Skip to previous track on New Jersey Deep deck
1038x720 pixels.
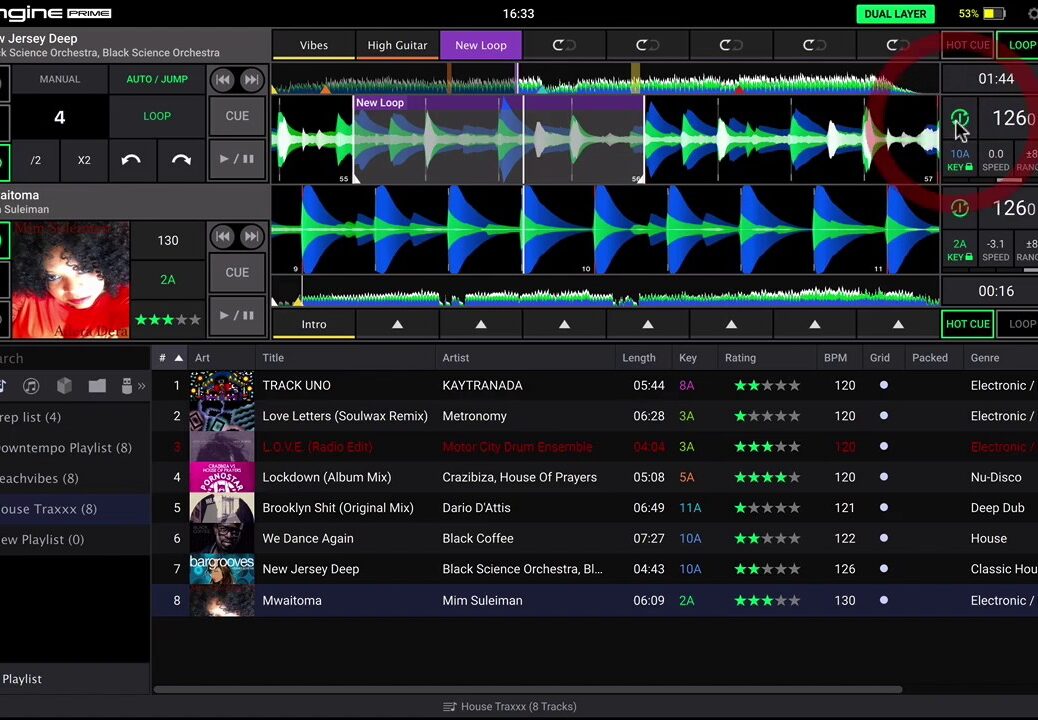(223, 80)
